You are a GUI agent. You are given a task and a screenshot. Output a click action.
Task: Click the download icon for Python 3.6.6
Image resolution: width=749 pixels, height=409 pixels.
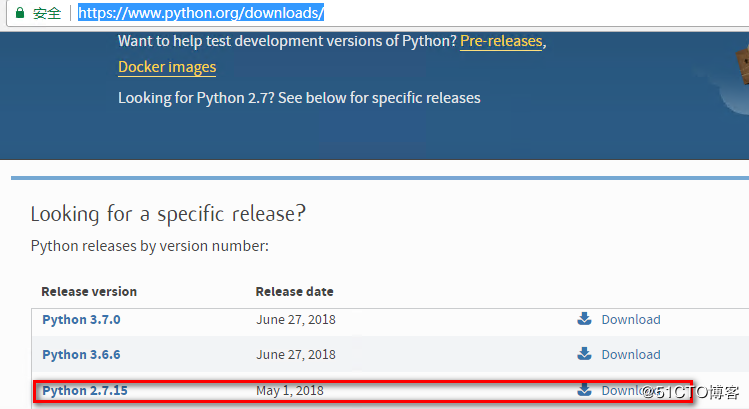(584, 354)
